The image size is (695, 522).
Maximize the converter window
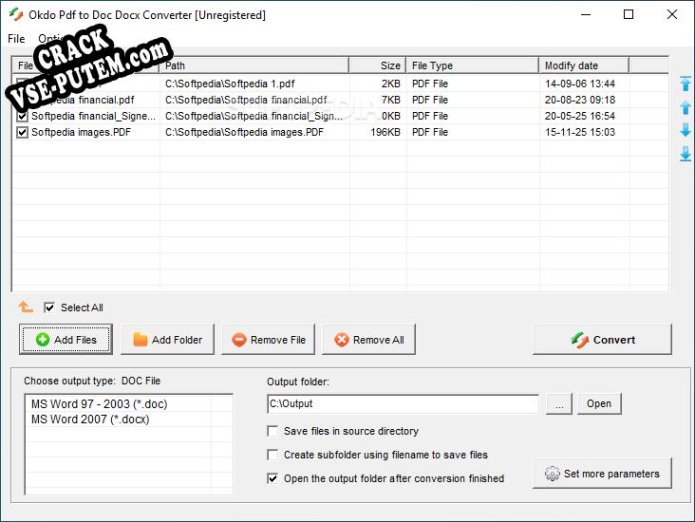click(x=629, y=15)
